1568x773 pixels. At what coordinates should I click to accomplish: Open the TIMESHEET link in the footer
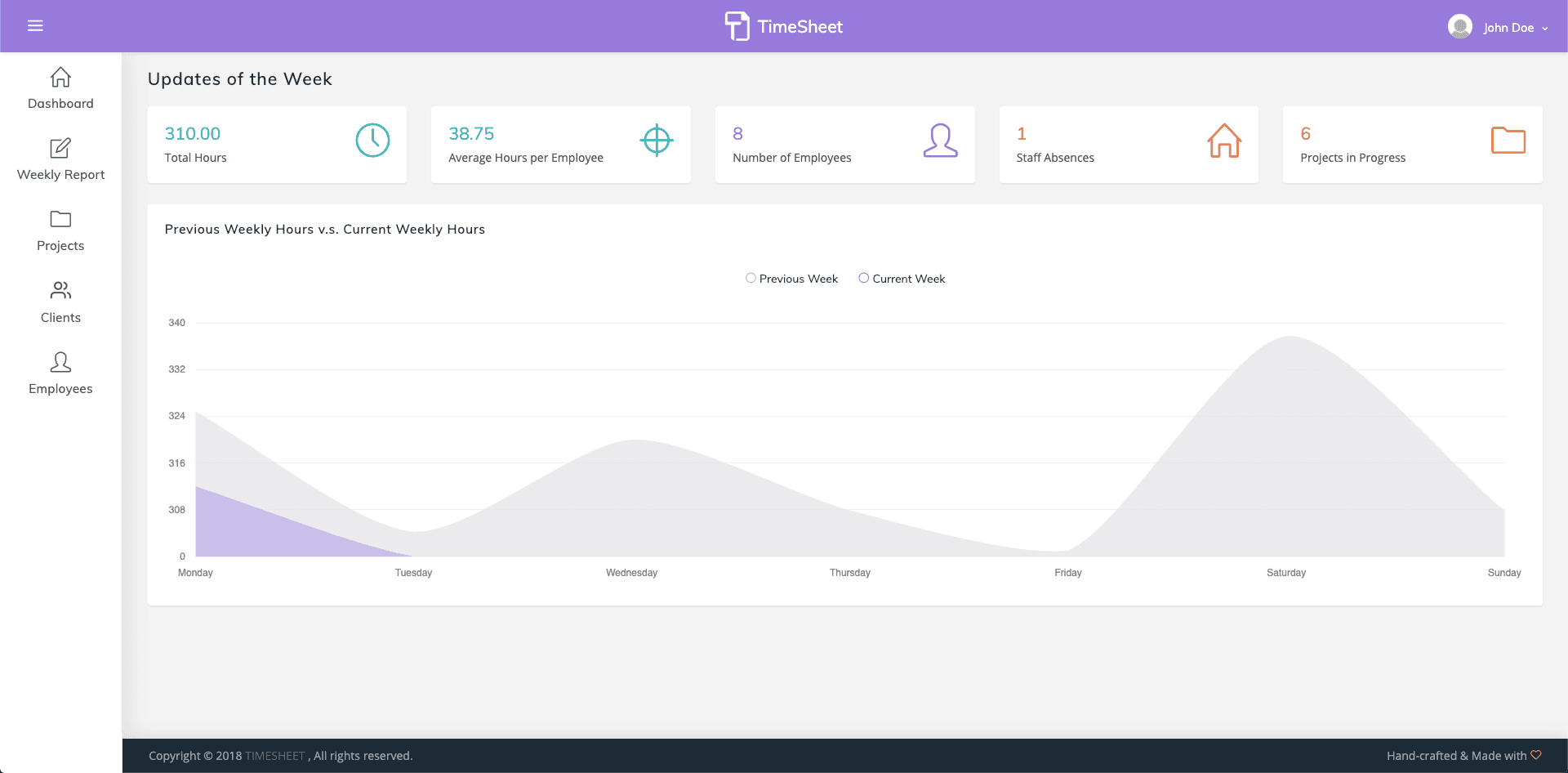click(275, 756)
